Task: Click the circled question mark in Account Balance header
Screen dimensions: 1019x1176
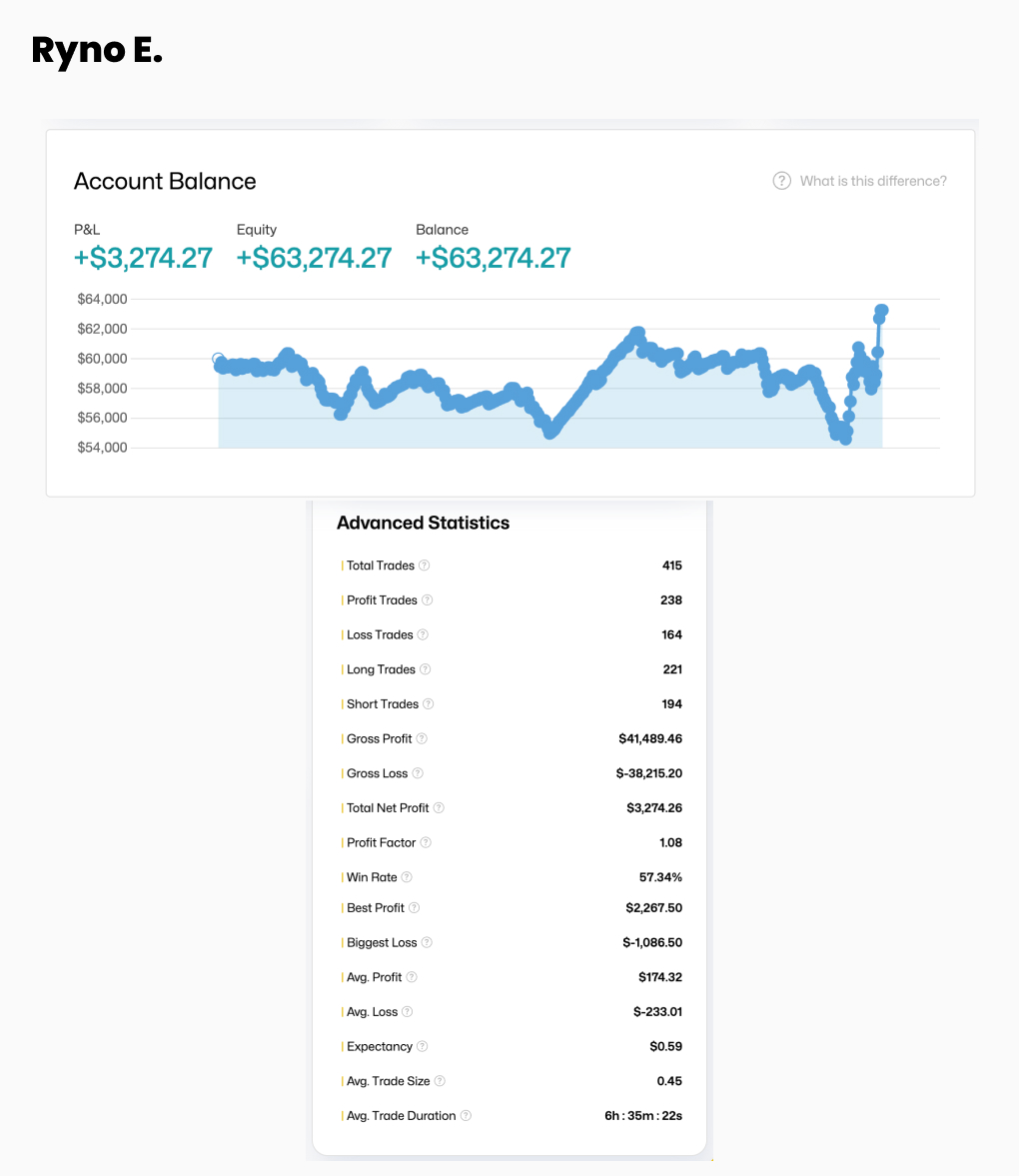Action: [782, 181]
